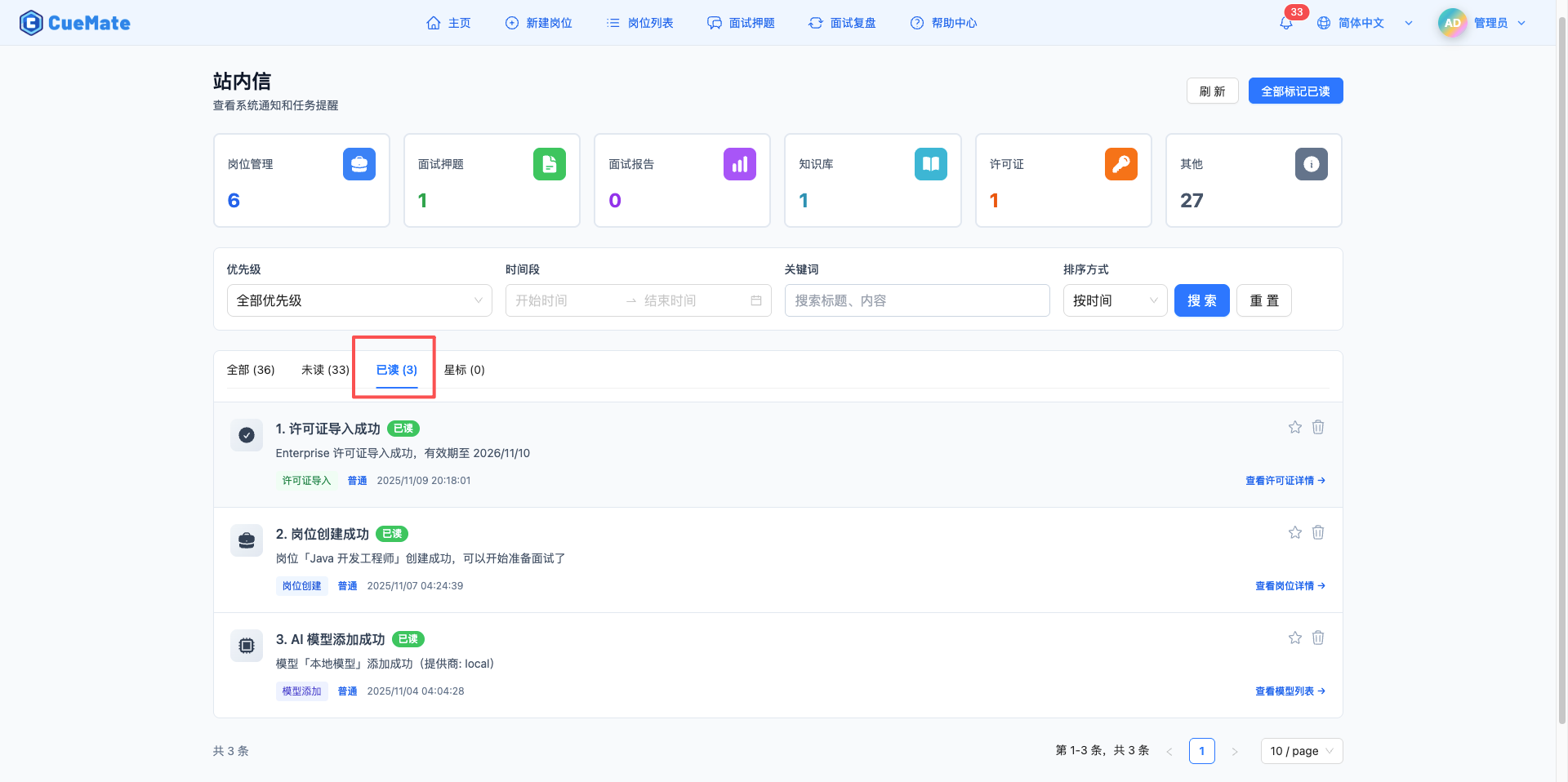Star the 岗位创建成功 message
1568x782 pixels.
click(x=1294, y=531)
